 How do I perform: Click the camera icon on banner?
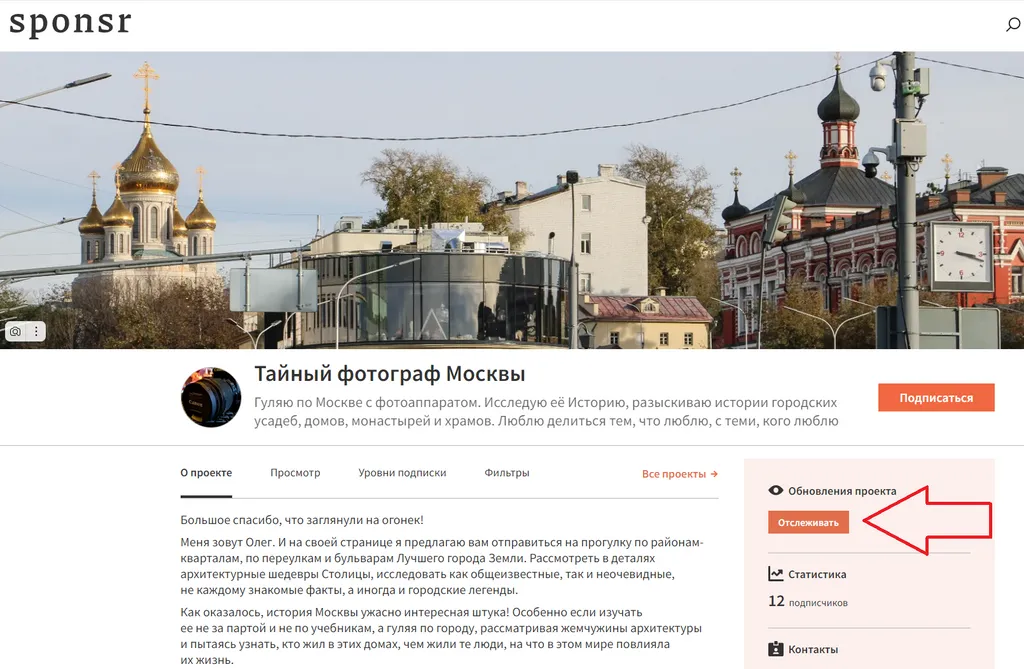16,331
